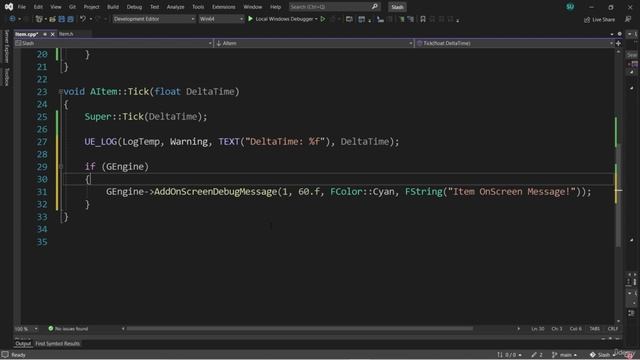Click the pending changes pencil indicator
Screen dimensions: 640x360
pyautogui.click(x=537, y=355)
